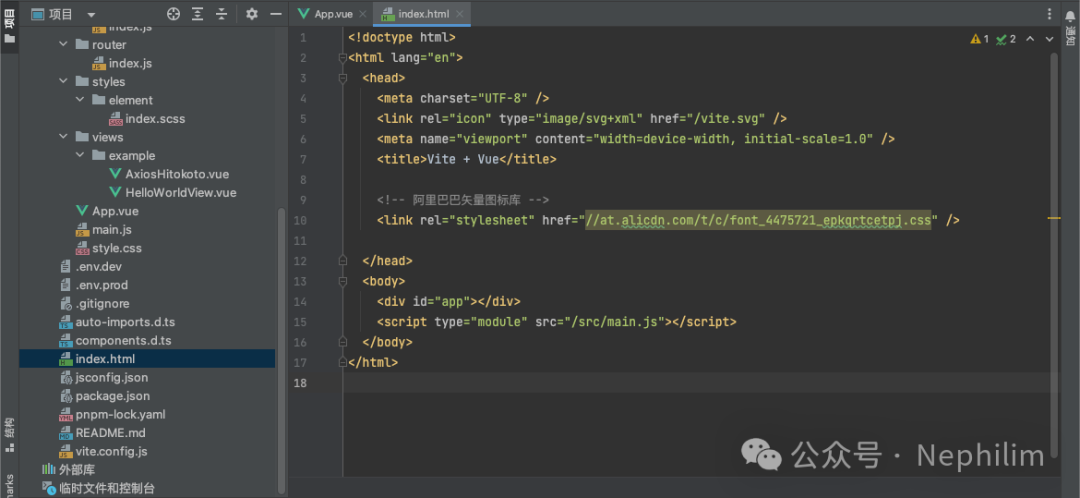Select index.html in project tree
The height and width of the screenshot is (498, 1080).
pos(147,359)
